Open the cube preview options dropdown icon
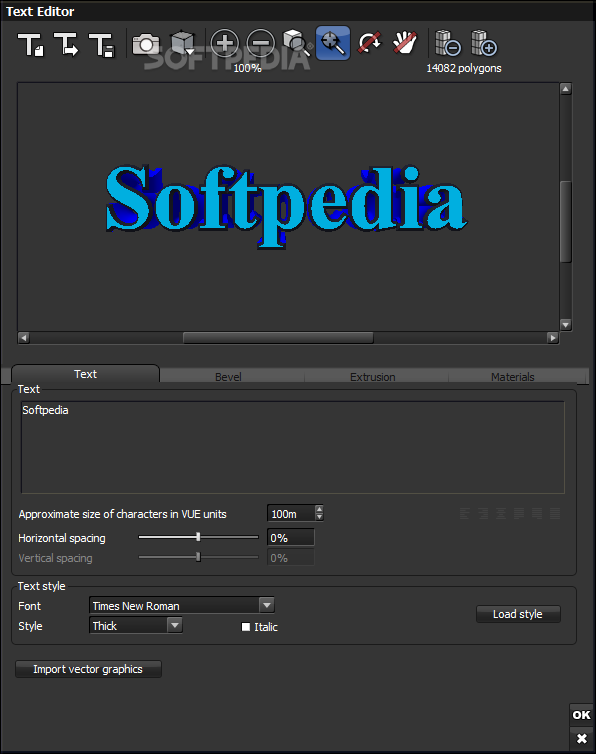This screenshot has height=754, width=596. tap(183, 44)
